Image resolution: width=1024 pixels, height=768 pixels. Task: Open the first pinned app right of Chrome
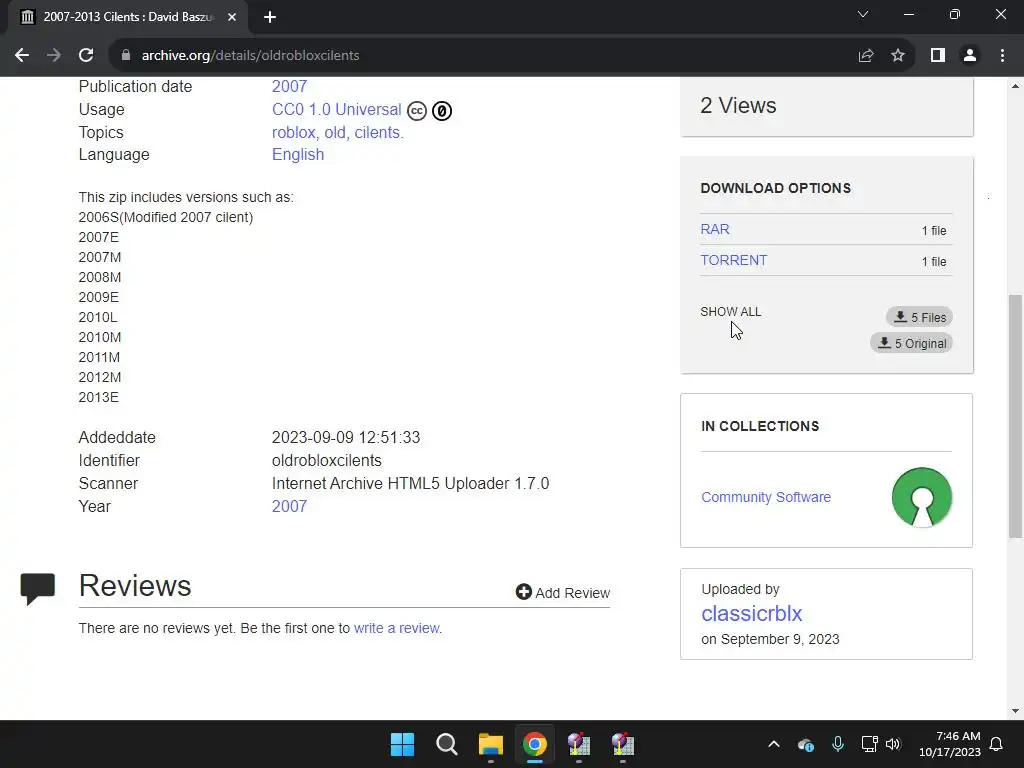click(x=579, y=744)
